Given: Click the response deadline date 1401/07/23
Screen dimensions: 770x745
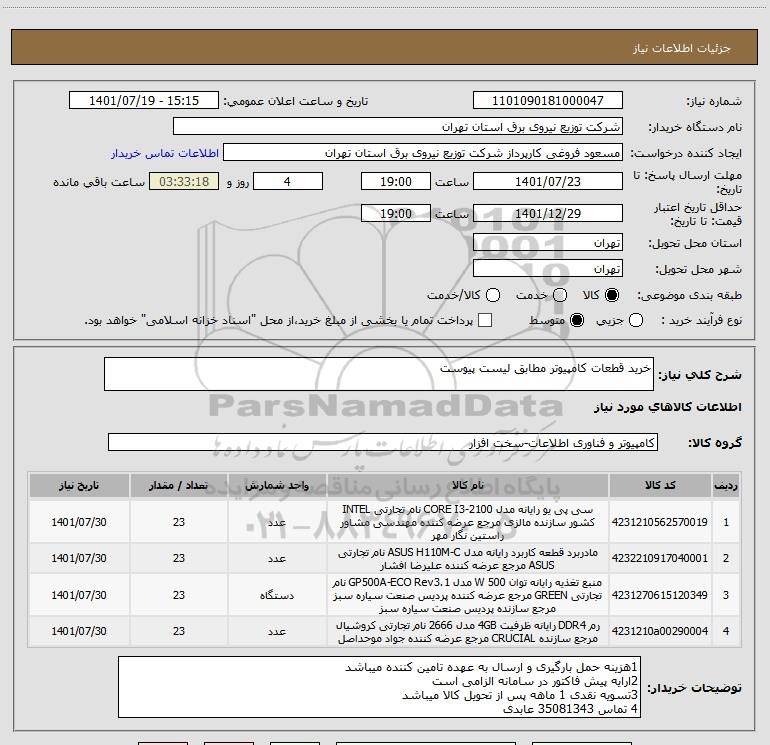Looking at the screenshot, I should pyautogui.click(x=548, y=181).
